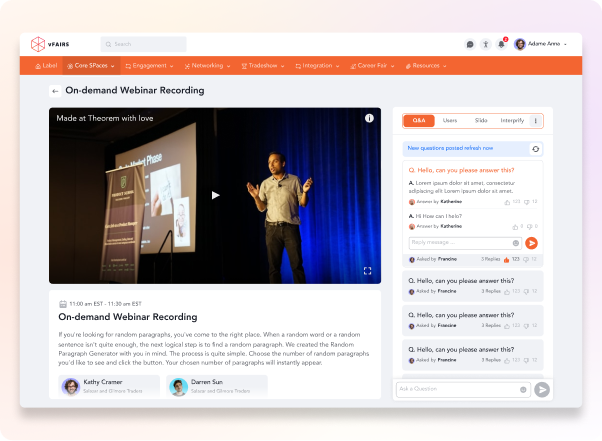The image size is (602, 441).
Task: Send the reply with orange send button
Action: (x=531, y=243)
